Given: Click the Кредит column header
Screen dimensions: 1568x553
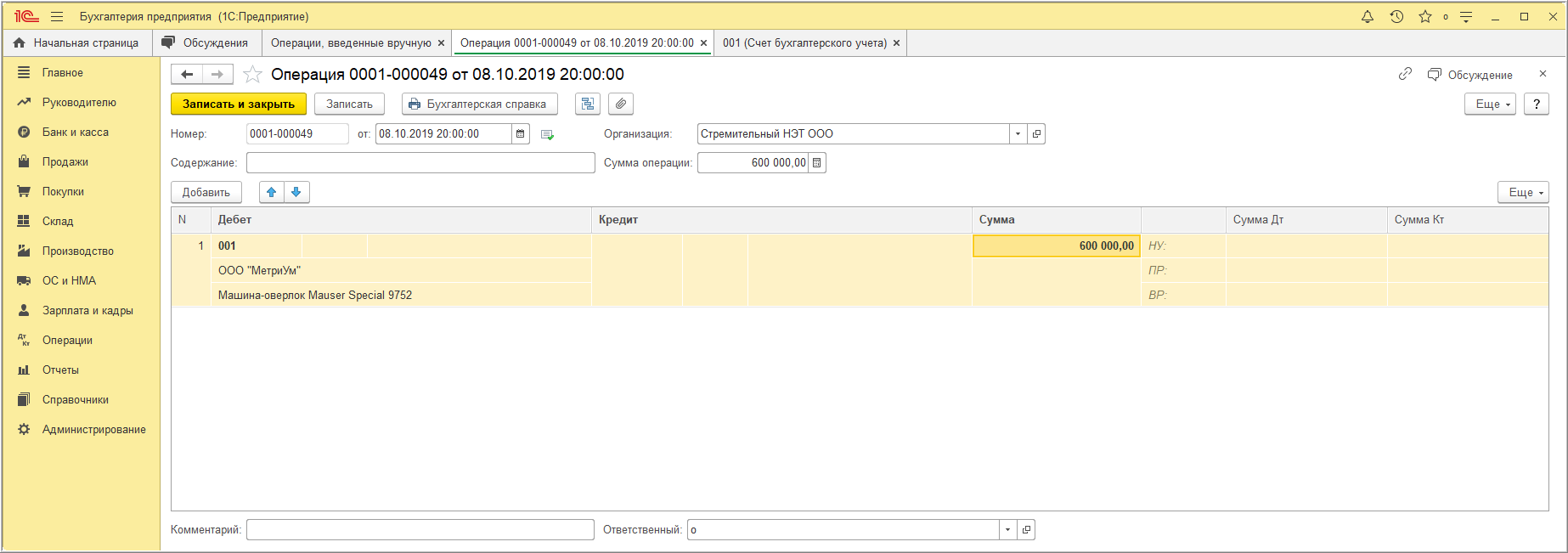Looking at the screenshot, I should click(x=781, y=219).
